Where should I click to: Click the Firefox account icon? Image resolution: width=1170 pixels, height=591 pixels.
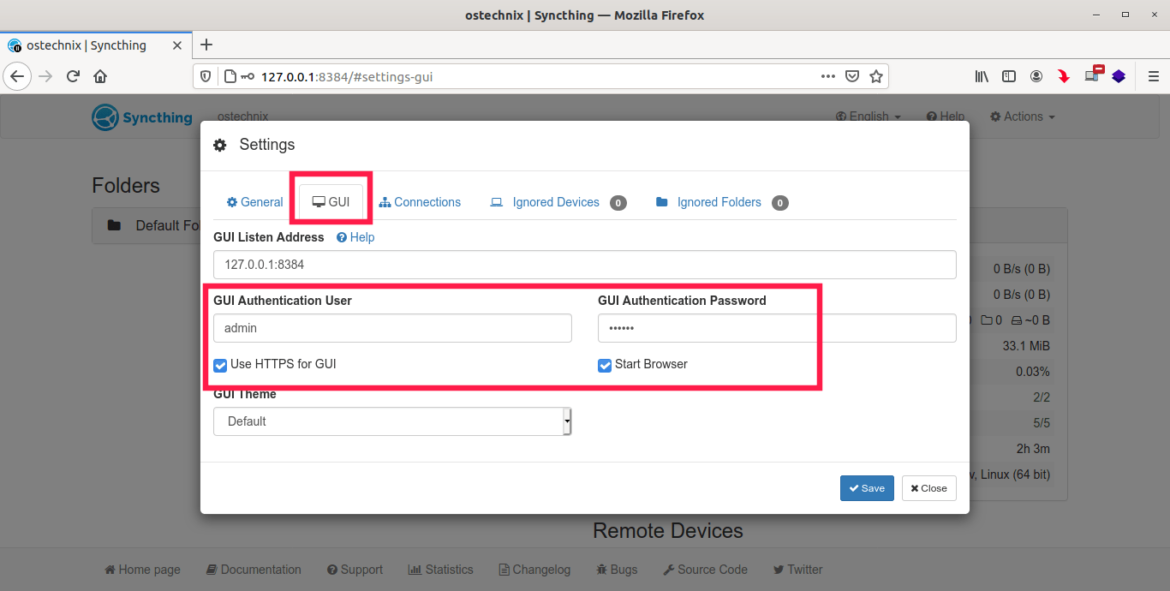click(1036, 76)
